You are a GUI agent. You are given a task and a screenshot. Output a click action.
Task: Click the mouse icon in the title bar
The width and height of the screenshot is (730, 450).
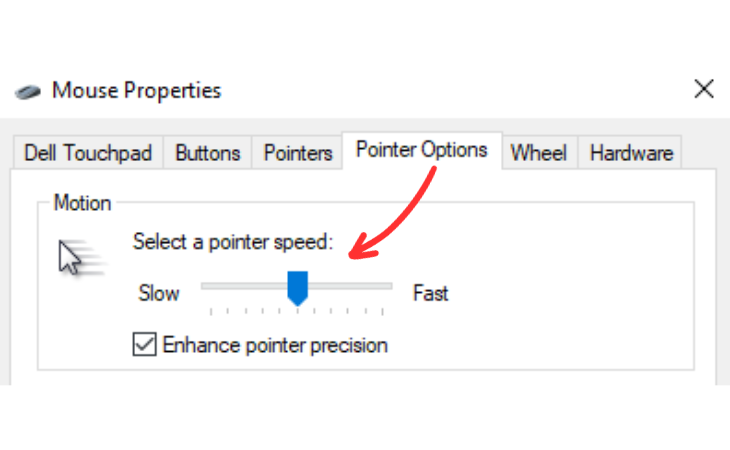click(x=28, y=91)
